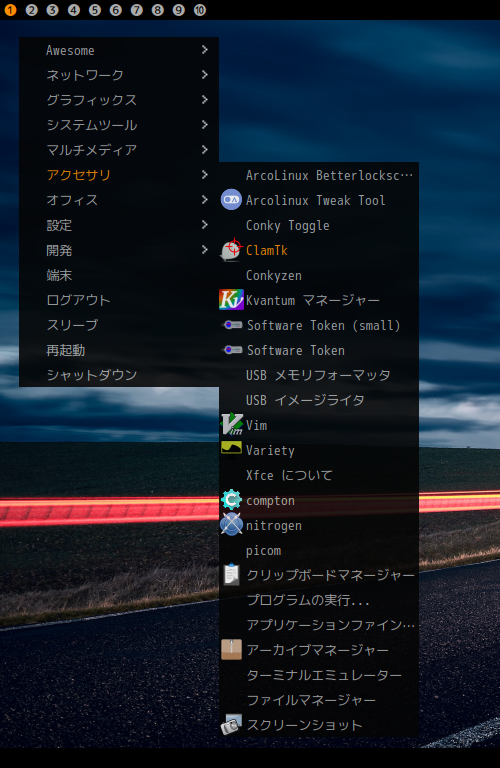
Task: Switch to workspace tag 1
Action: pyautogui.click(x=10, y=10)
